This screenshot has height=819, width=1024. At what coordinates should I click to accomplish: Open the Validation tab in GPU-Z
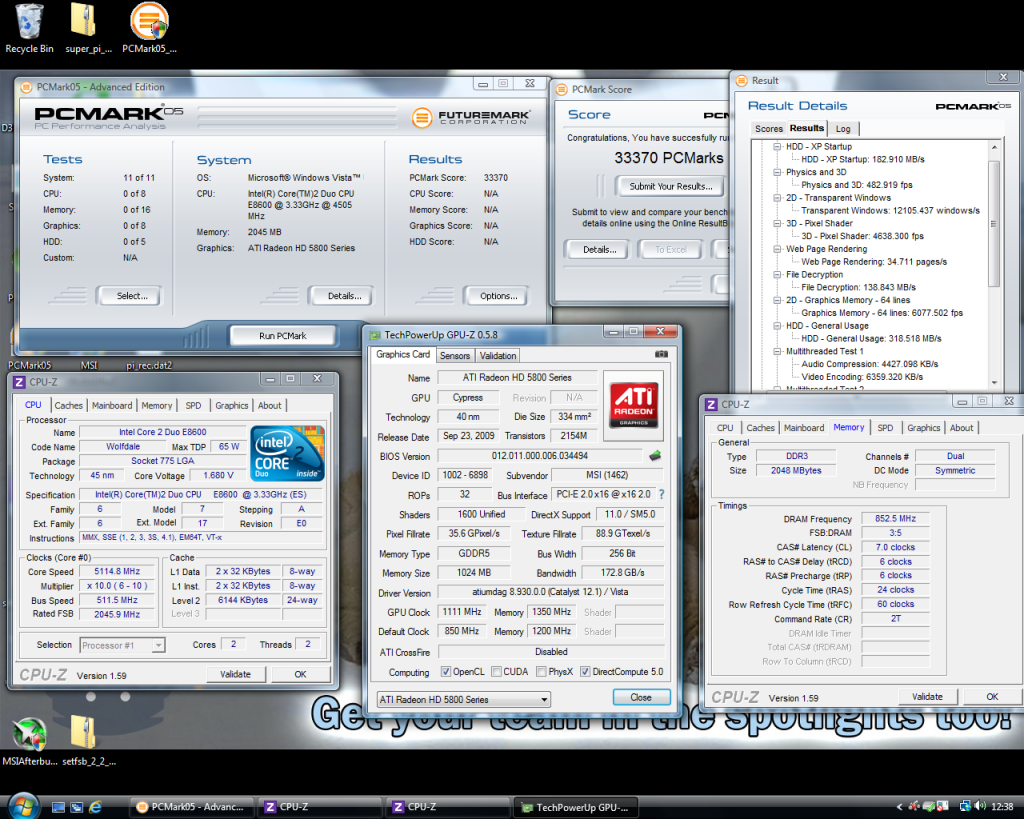pos(498,355)
